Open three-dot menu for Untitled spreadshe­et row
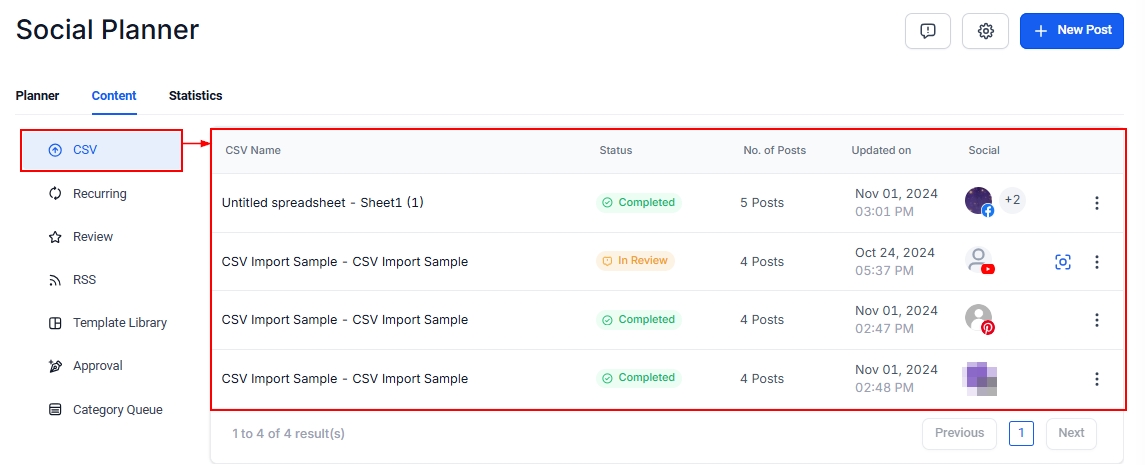The width and height of the screenshot is (1145, 465). 1096,203
